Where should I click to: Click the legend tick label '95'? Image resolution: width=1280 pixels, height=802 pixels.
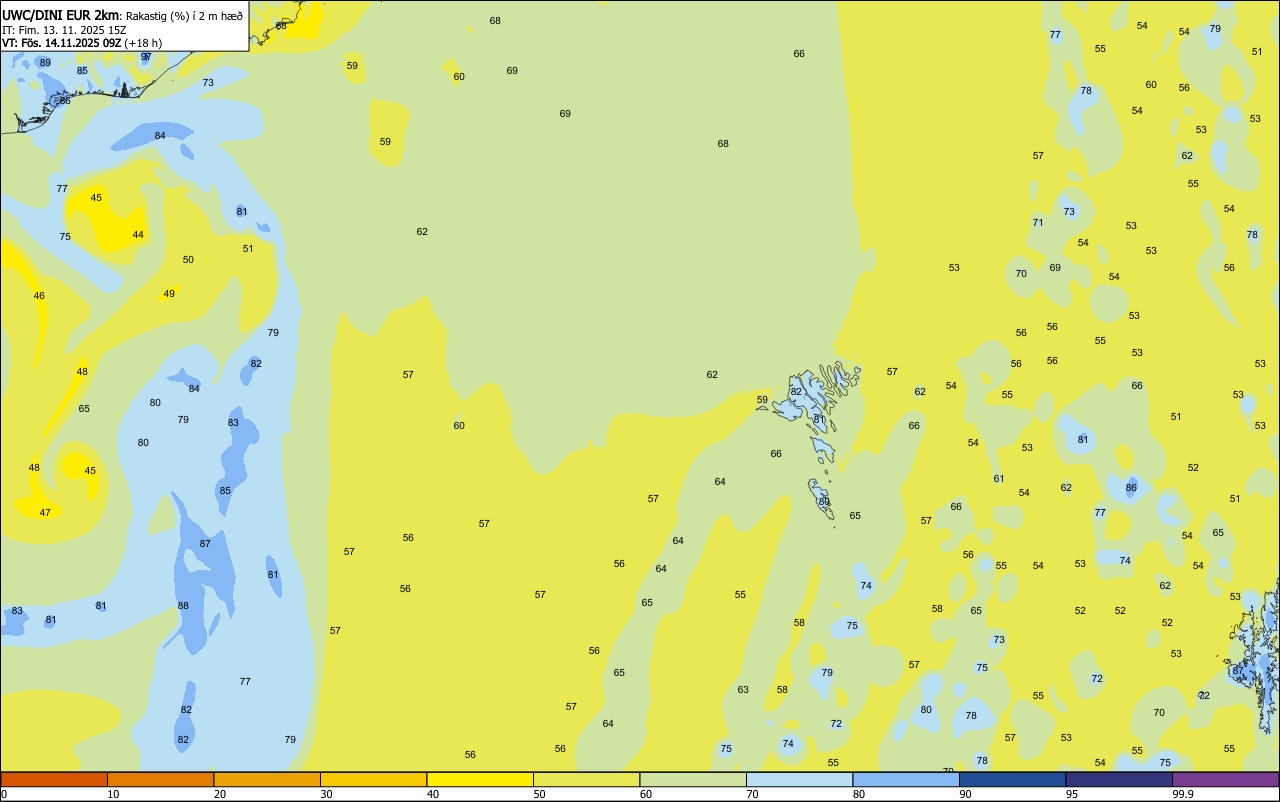coord(1072,794)
